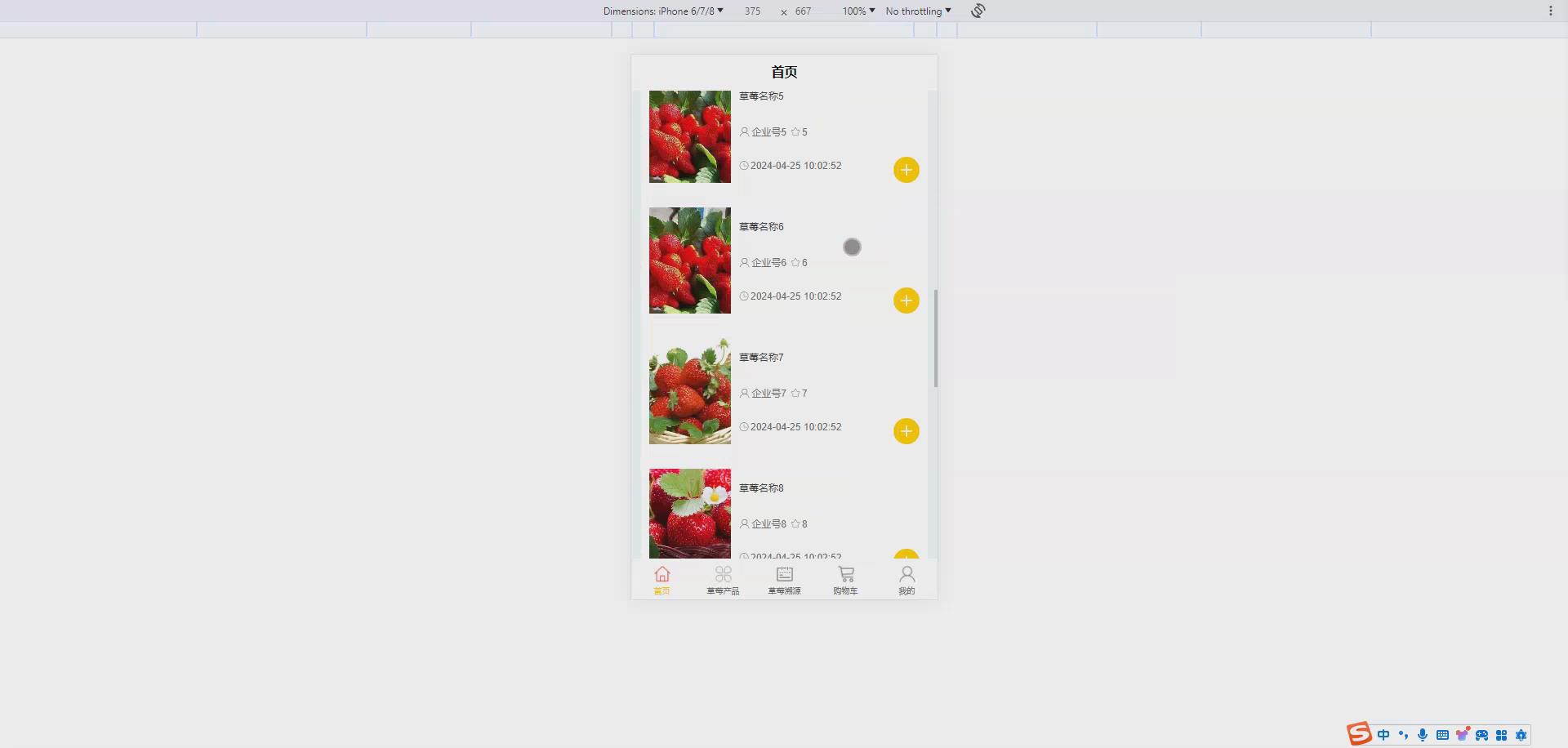Toggle punctuation mode on Sogou bar
Viewport: 1568px width, 748px height.
(1404, 735)
